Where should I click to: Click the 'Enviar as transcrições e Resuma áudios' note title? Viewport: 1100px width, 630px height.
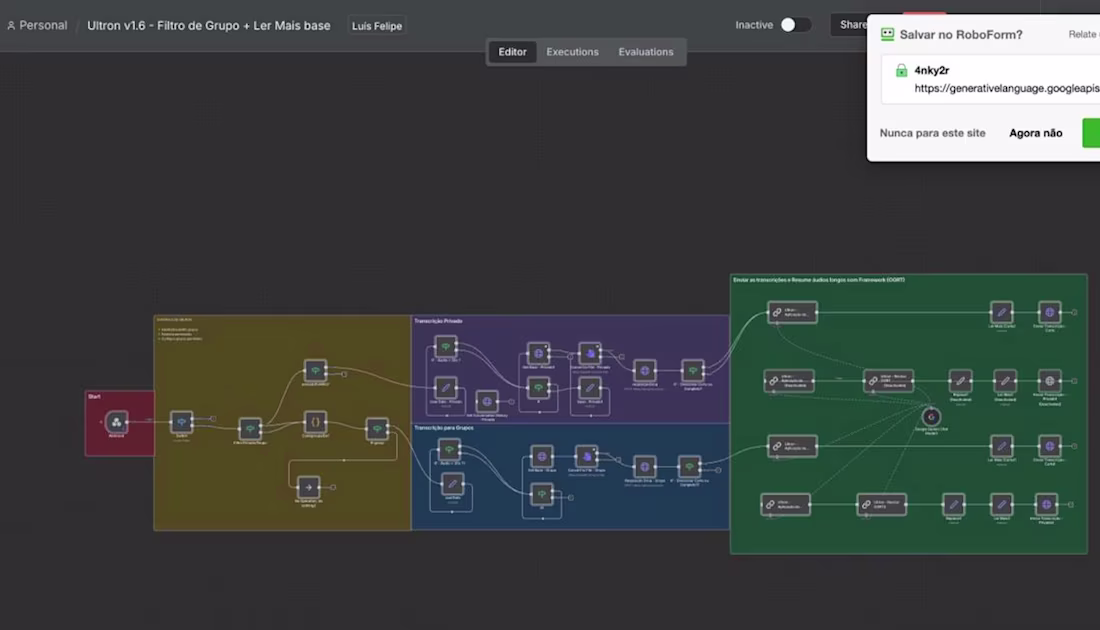(819, 279)
